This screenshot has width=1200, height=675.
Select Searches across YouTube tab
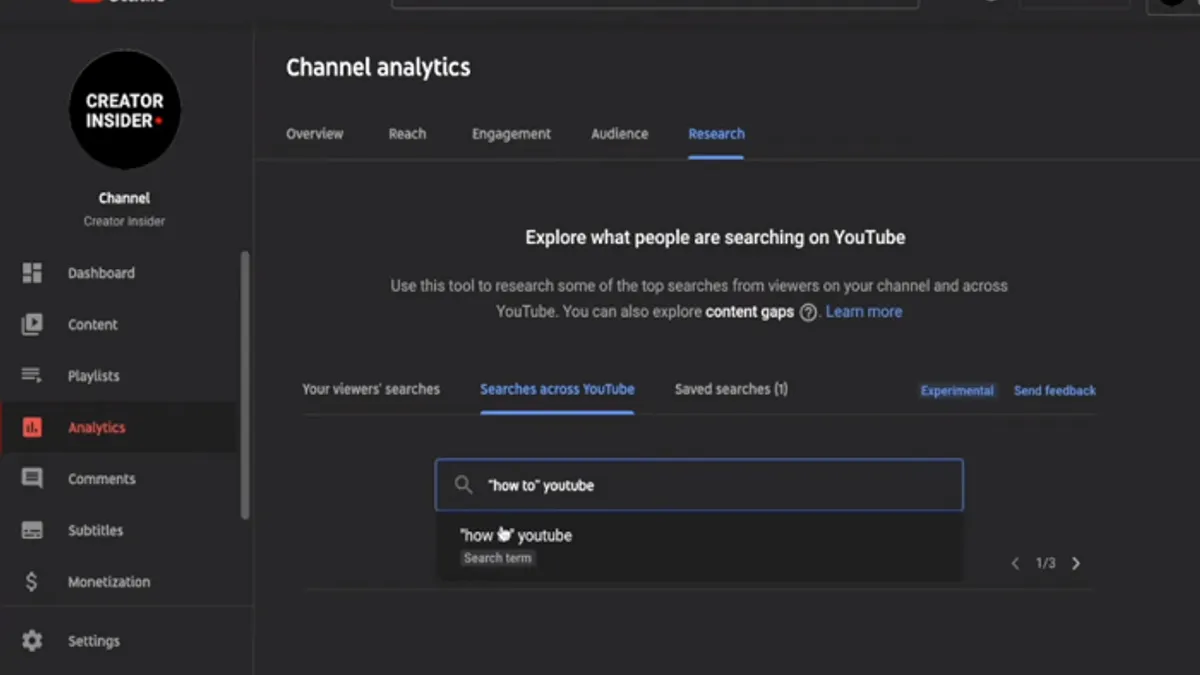557,389
